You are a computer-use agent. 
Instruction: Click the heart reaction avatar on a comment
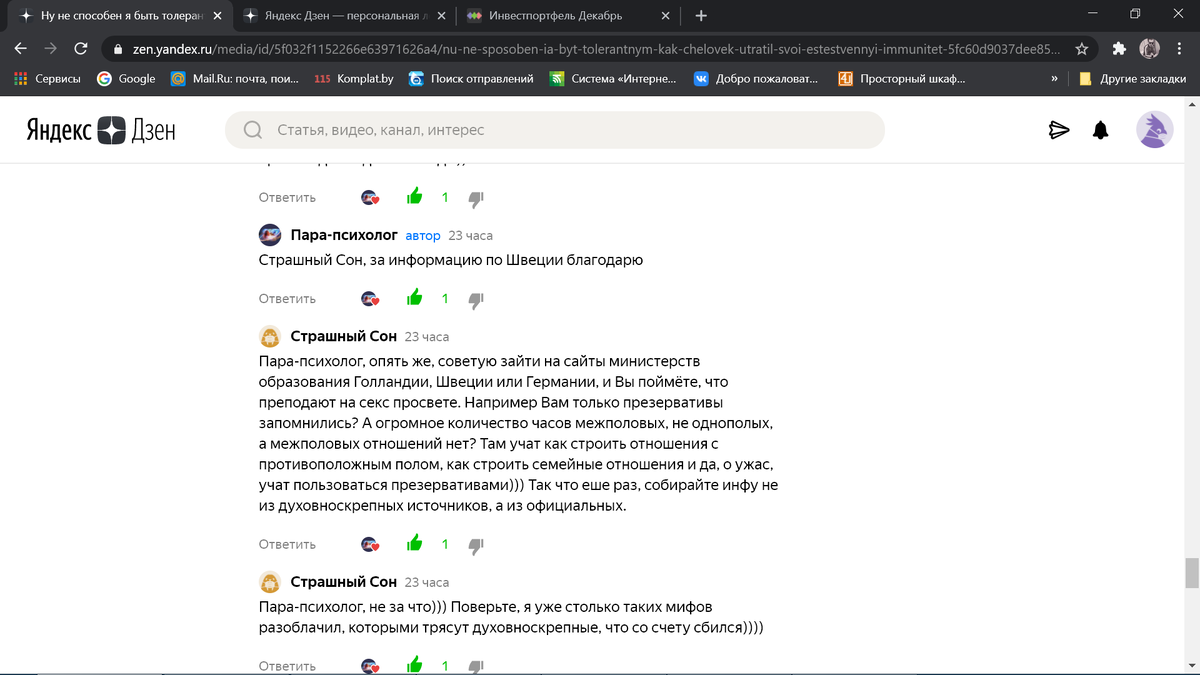pyautogui.click(x=370, y=544)
